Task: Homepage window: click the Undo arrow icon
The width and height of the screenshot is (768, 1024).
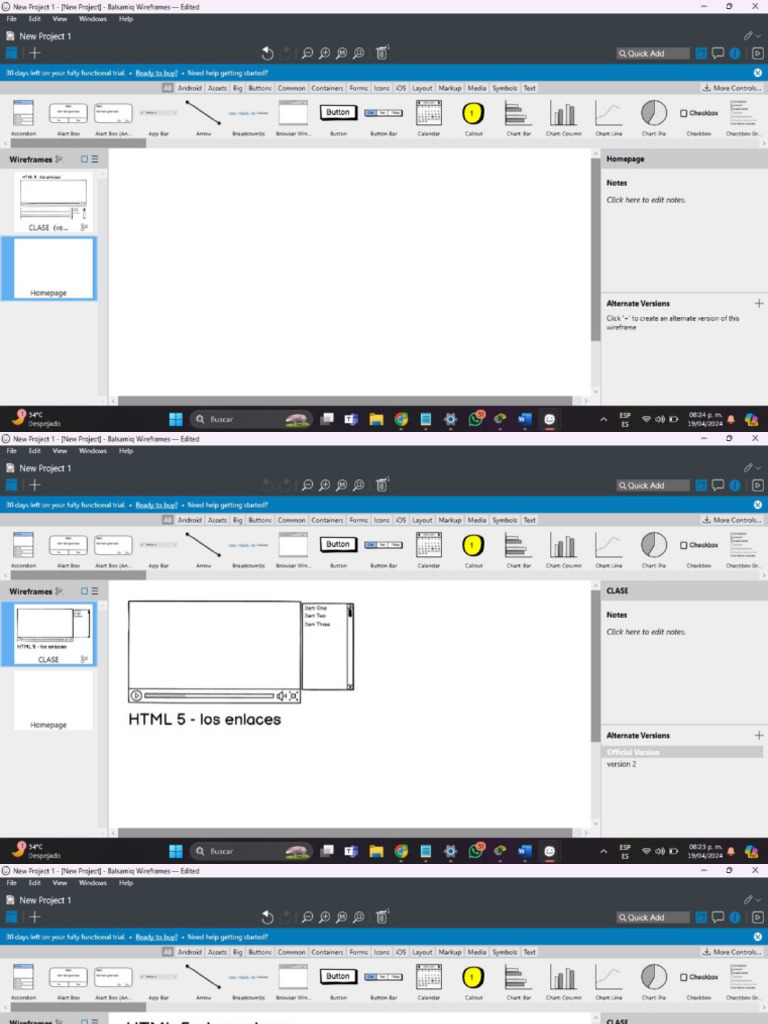Action: coord(267,53)
